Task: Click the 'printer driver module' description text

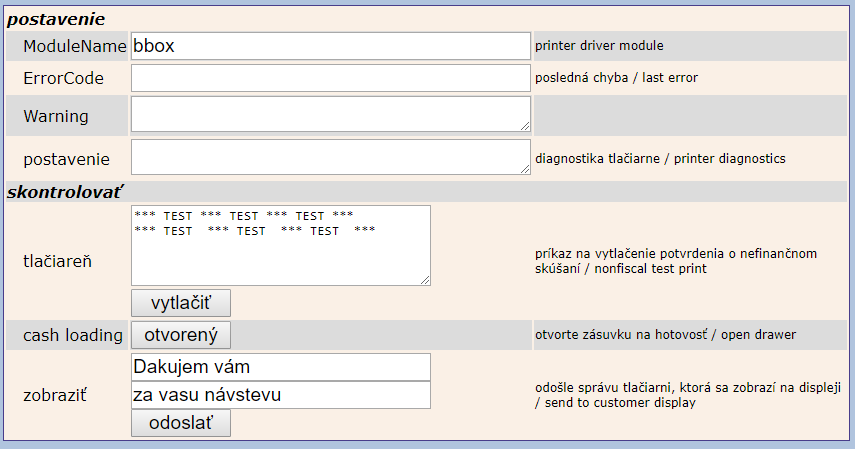Action: (599, 46)
